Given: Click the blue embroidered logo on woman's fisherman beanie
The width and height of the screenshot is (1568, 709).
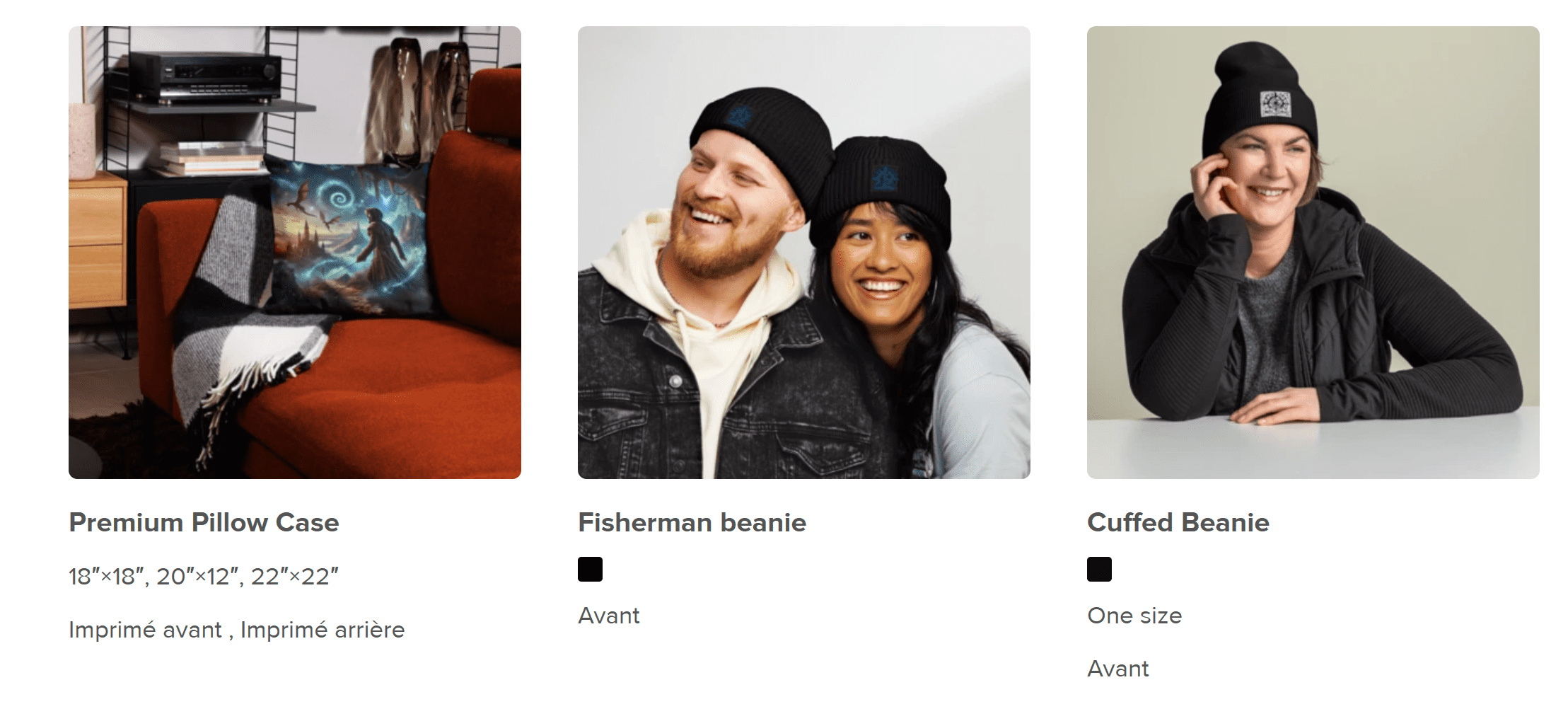Looking at the screenshot, I should click(x=883, y=178).
